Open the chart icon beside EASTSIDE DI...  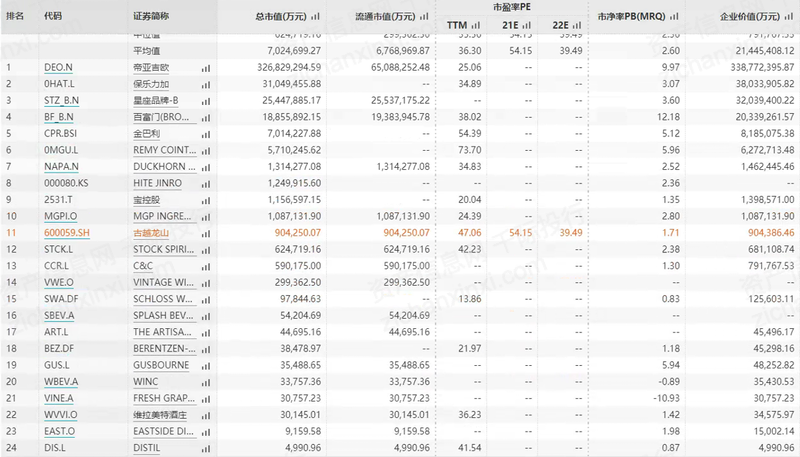click(206, 433)
